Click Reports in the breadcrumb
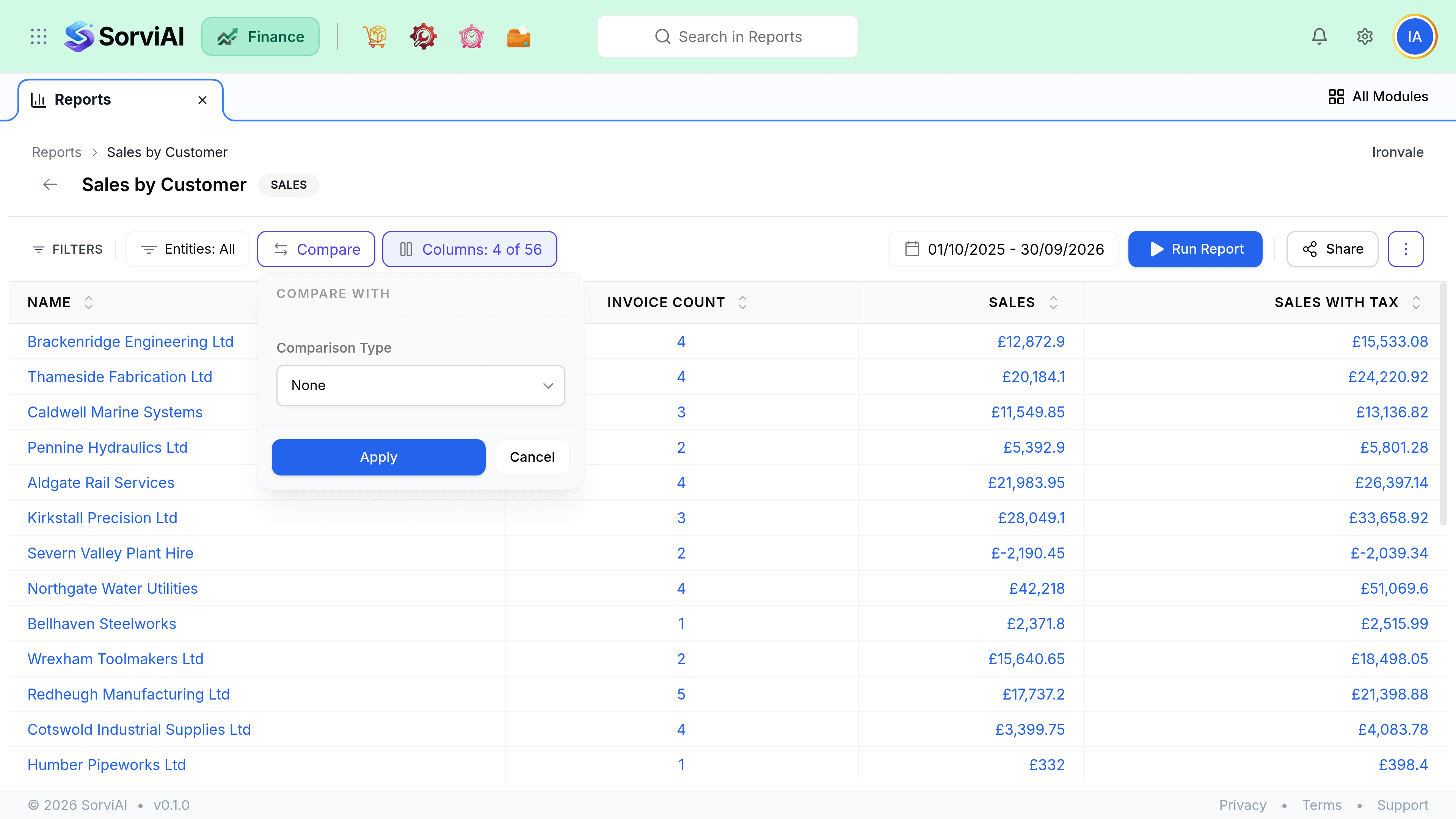 [x=56, y=152]
